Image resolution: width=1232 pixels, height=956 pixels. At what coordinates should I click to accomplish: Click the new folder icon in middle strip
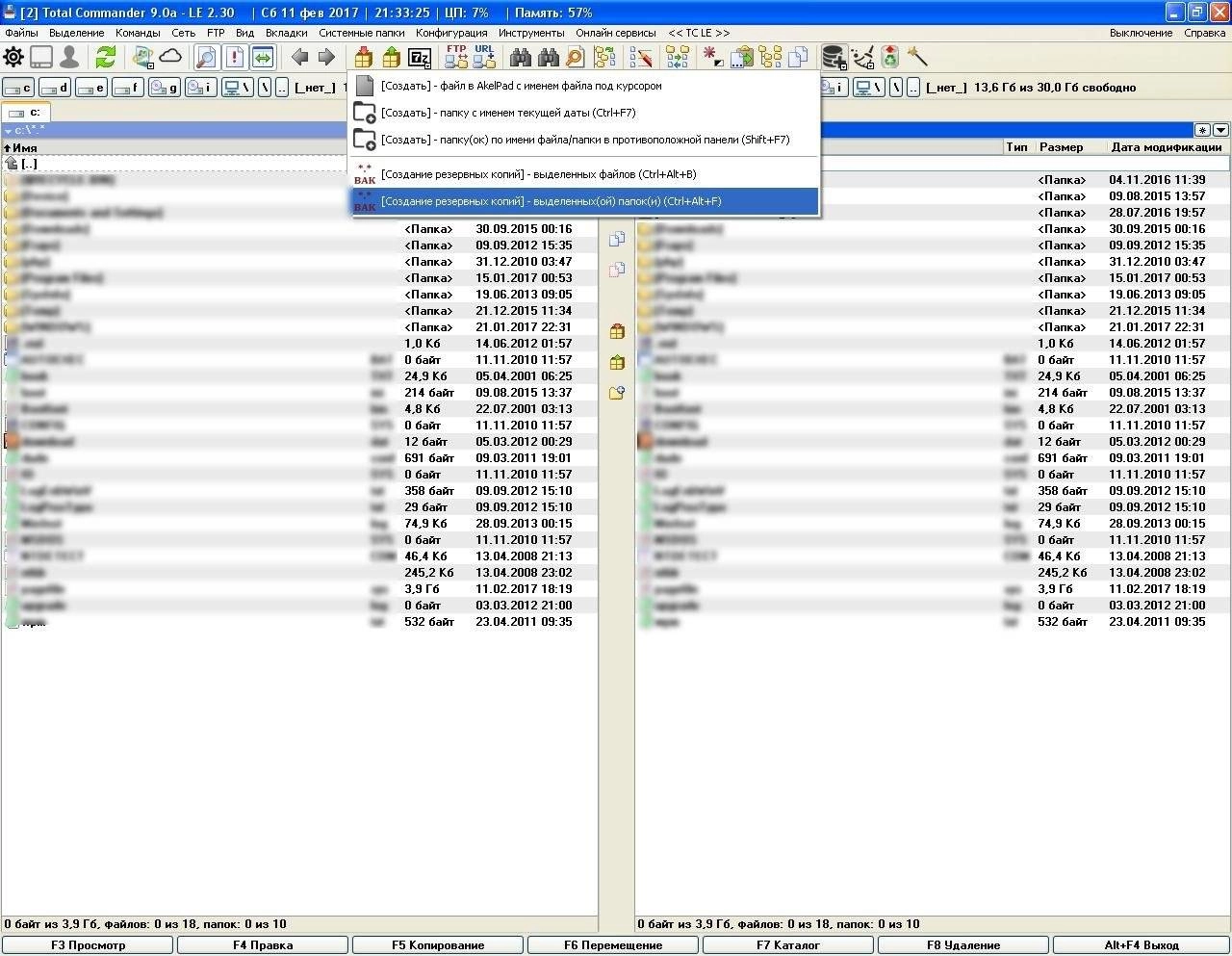pos(617,393)
